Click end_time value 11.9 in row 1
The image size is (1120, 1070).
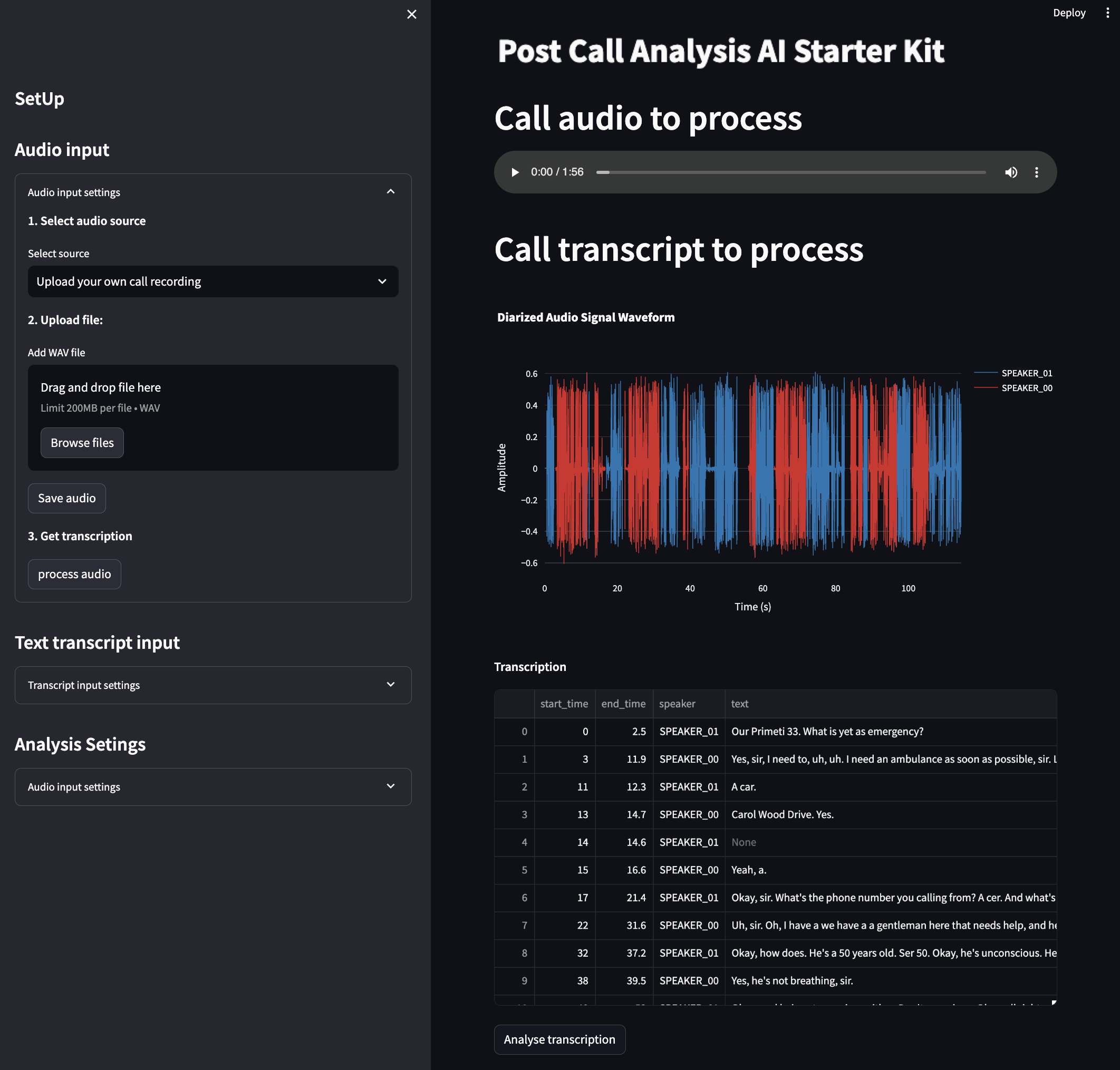click(624, 759)
